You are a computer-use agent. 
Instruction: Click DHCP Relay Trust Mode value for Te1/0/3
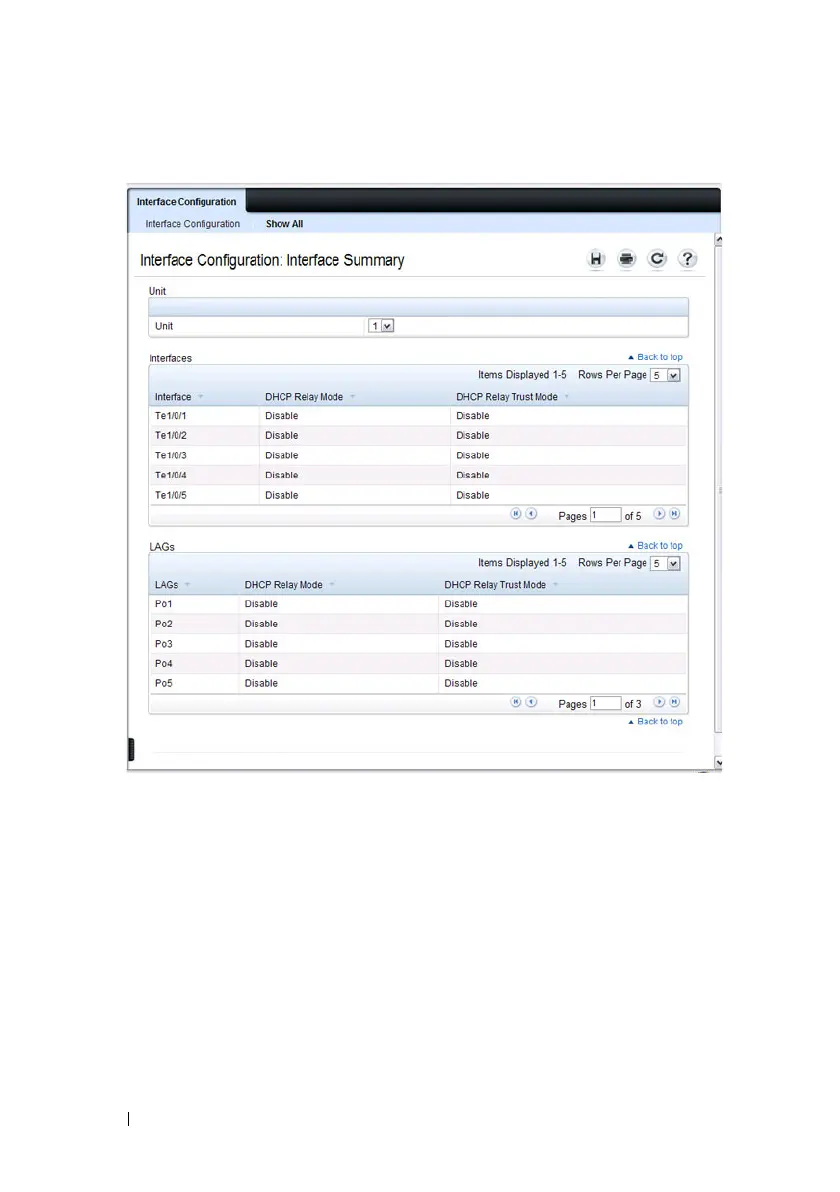[x=473, y=455]
